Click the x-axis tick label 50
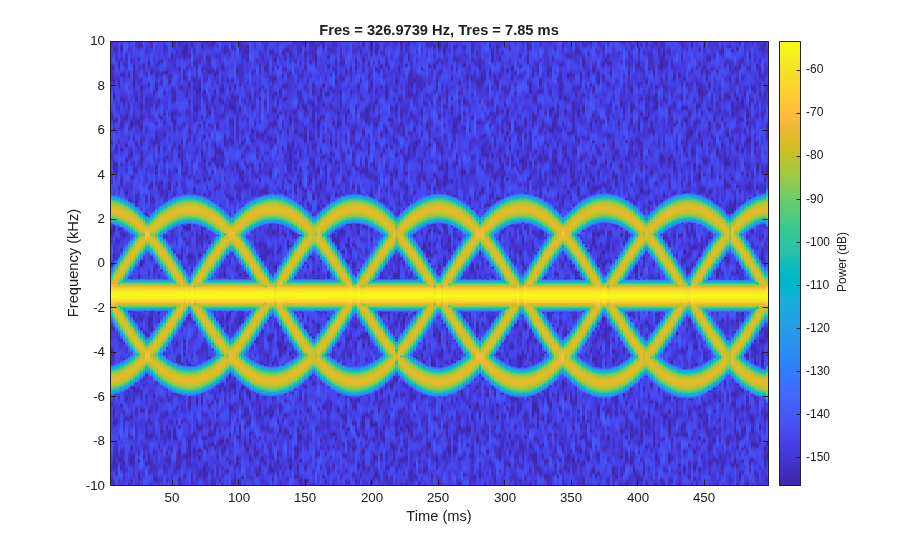This screenshot has height=546, width=908. point(172,497)
